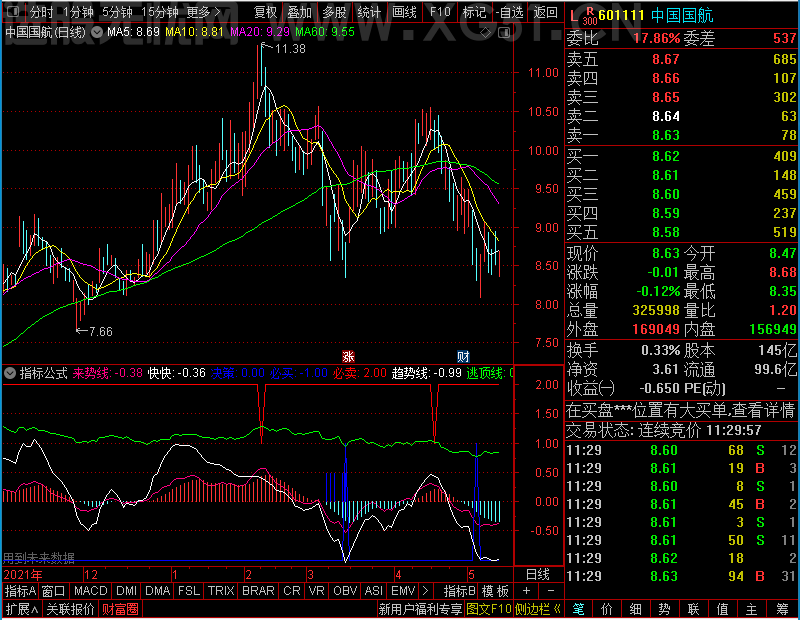Viewport: 800px width, 620px height.
Task: Click the 买一 bid price 8.62
Action: click(x=666, y=156)
